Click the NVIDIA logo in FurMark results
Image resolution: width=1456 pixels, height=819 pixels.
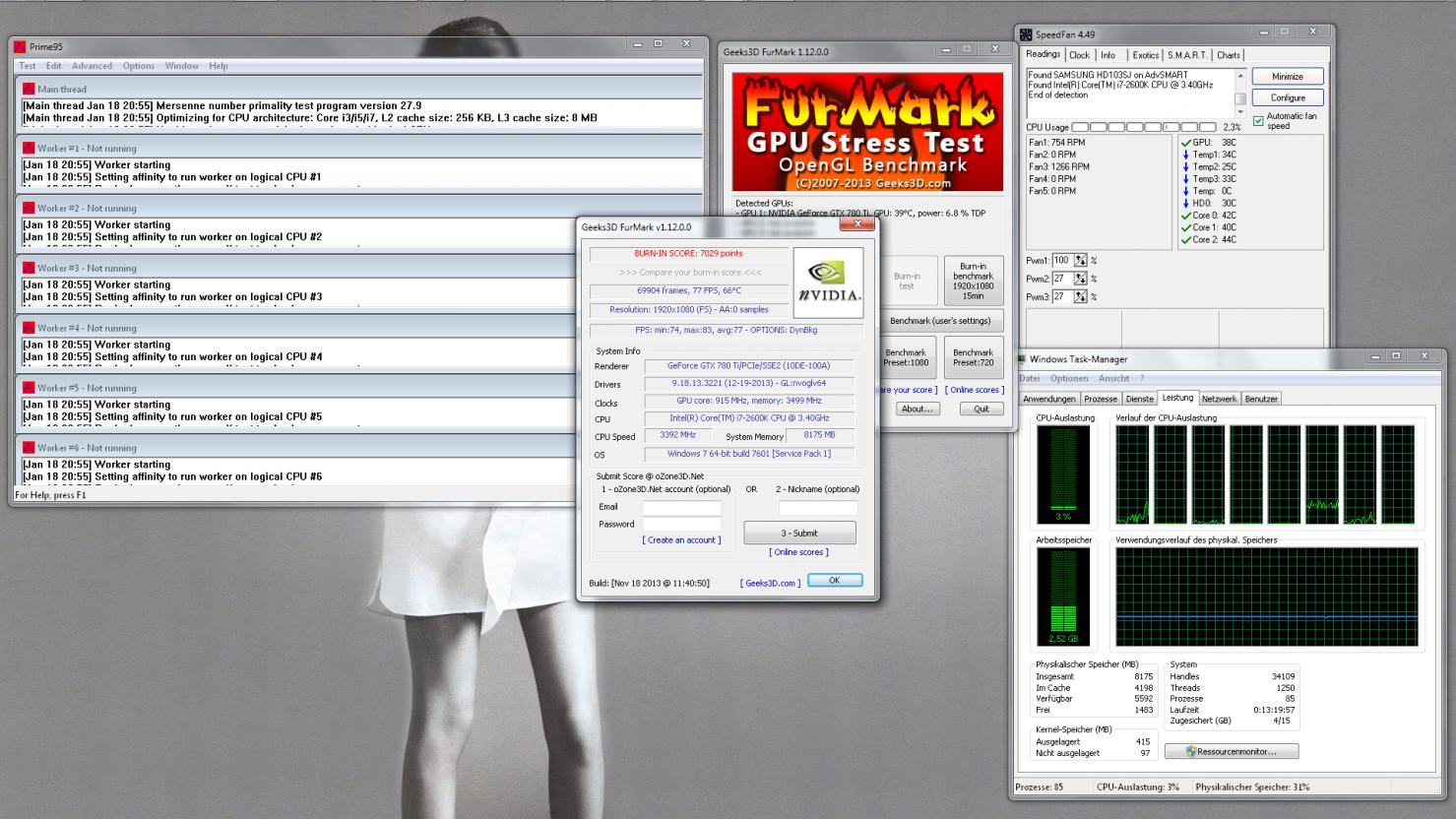tap(828, 282)
